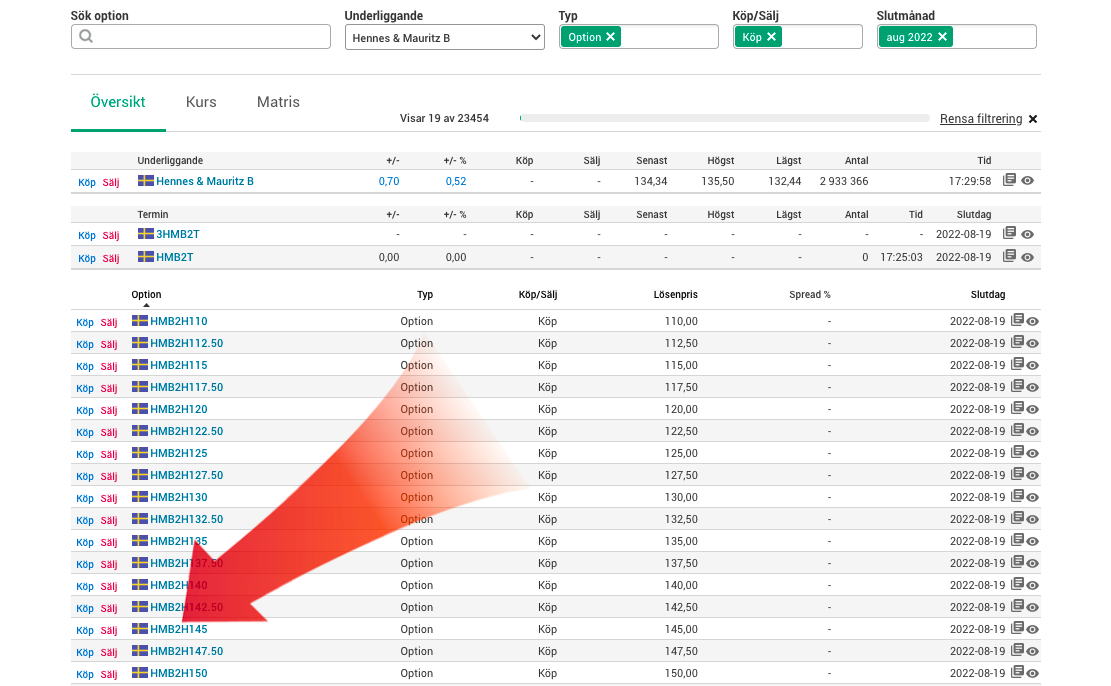1111x686 pixels.
Task: Sort list by Option column header
Action: coord(146,295)
